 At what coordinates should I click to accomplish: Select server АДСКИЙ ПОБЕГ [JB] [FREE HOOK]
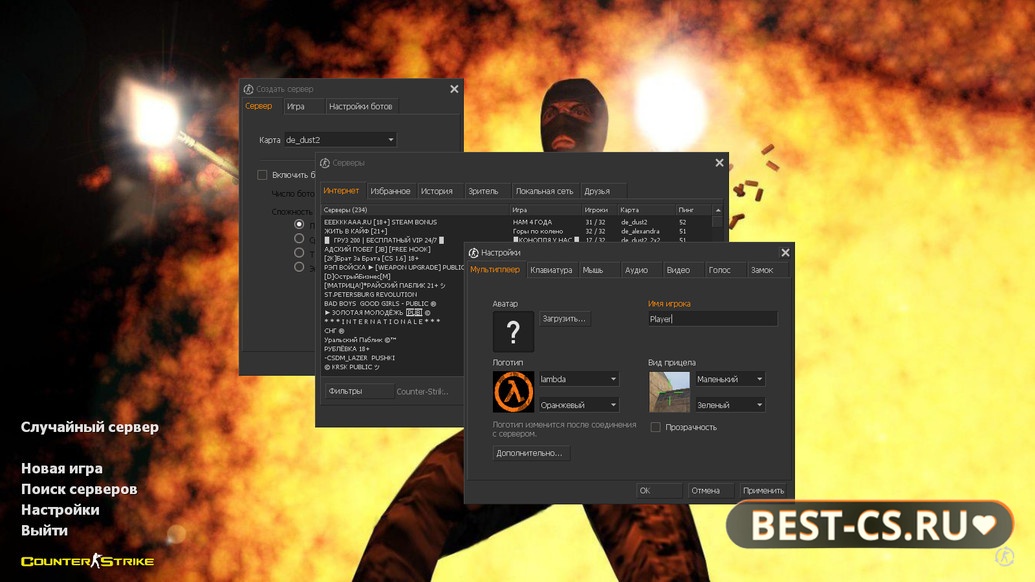(x=377, y=249)
